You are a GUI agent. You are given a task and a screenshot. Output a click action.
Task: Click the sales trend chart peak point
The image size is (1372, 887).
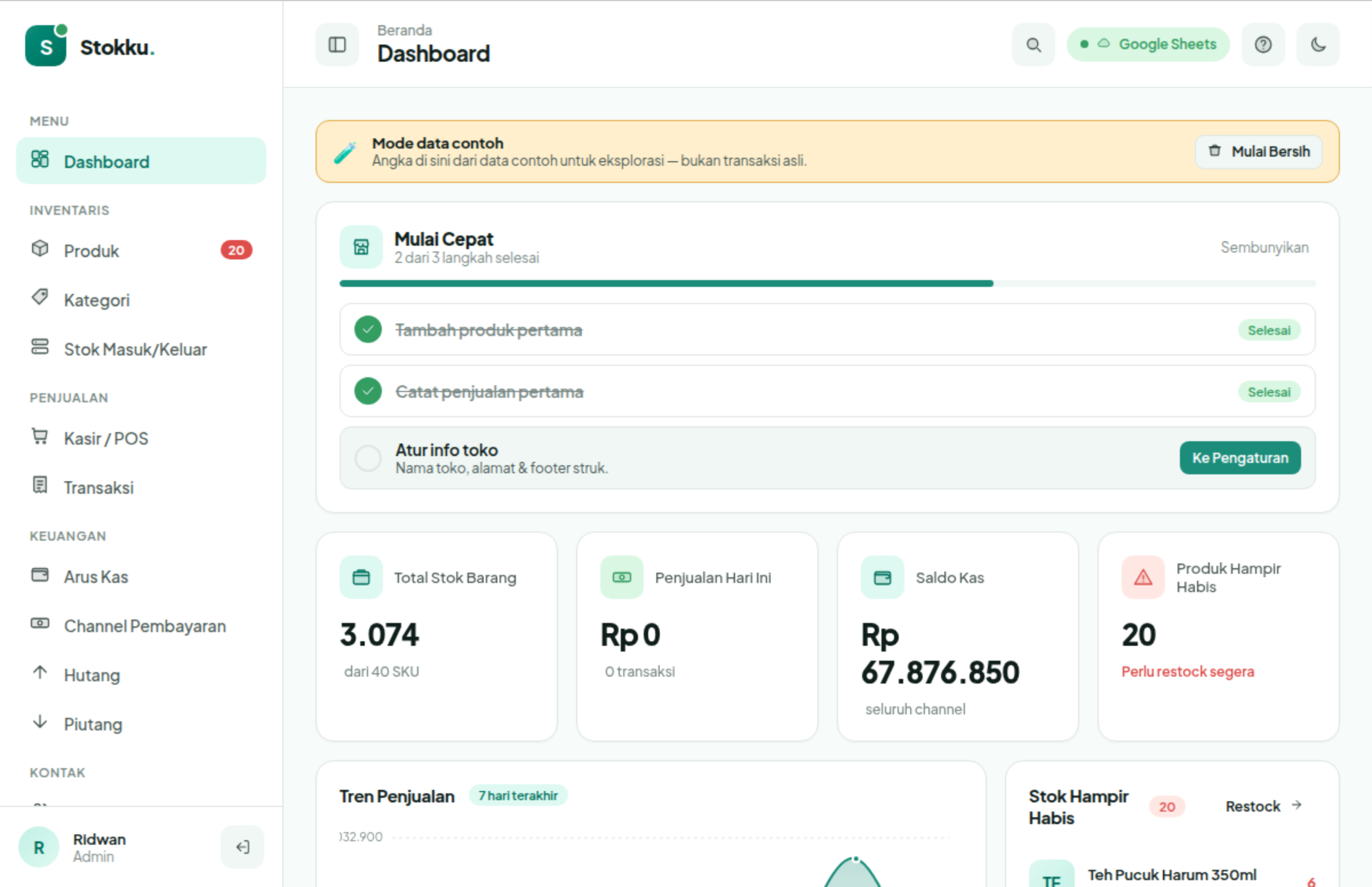pyautogui.click(x=856, y=859)
